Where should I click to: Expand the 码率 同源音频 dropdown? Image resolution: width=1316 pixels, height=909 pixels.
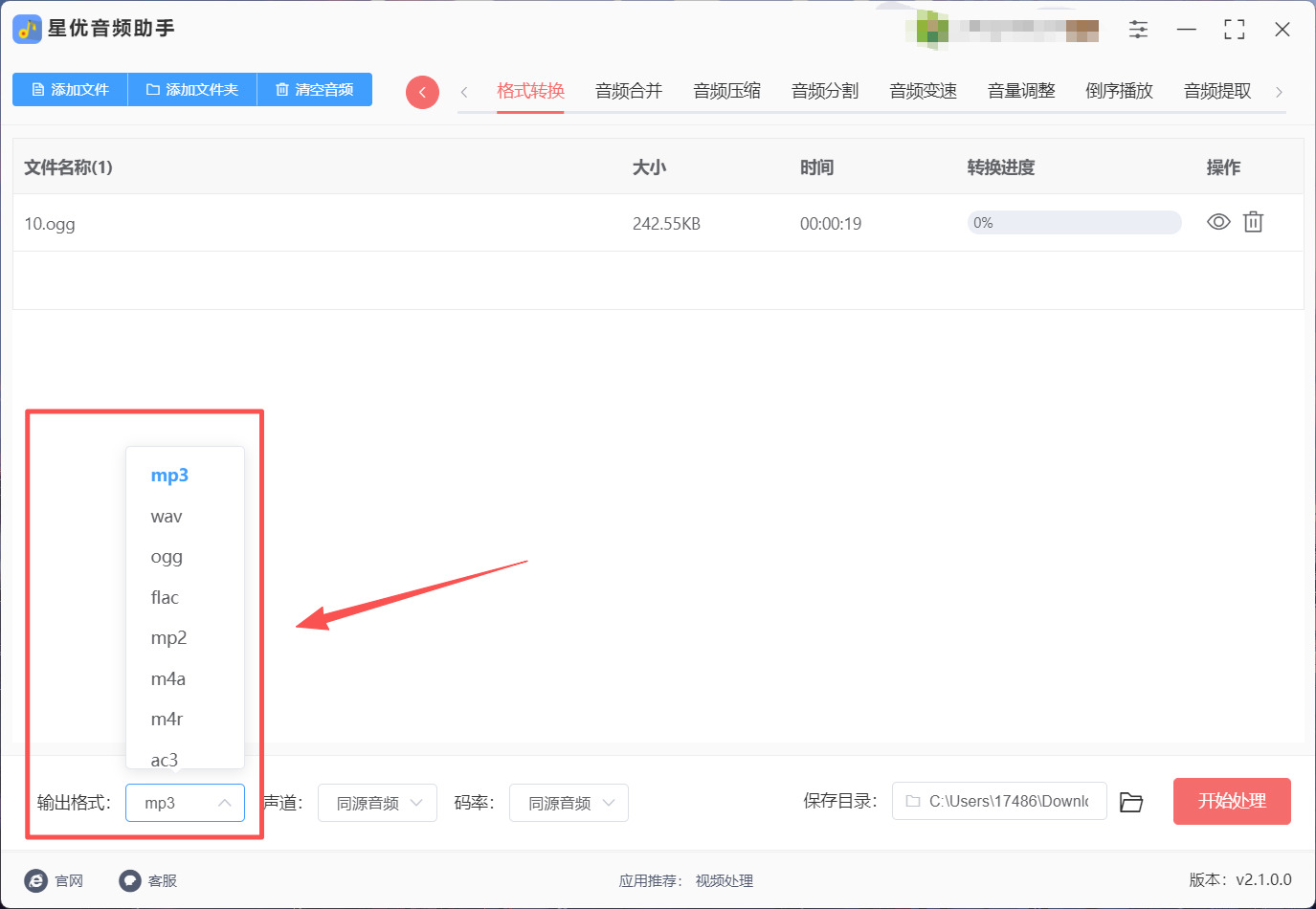569,803
